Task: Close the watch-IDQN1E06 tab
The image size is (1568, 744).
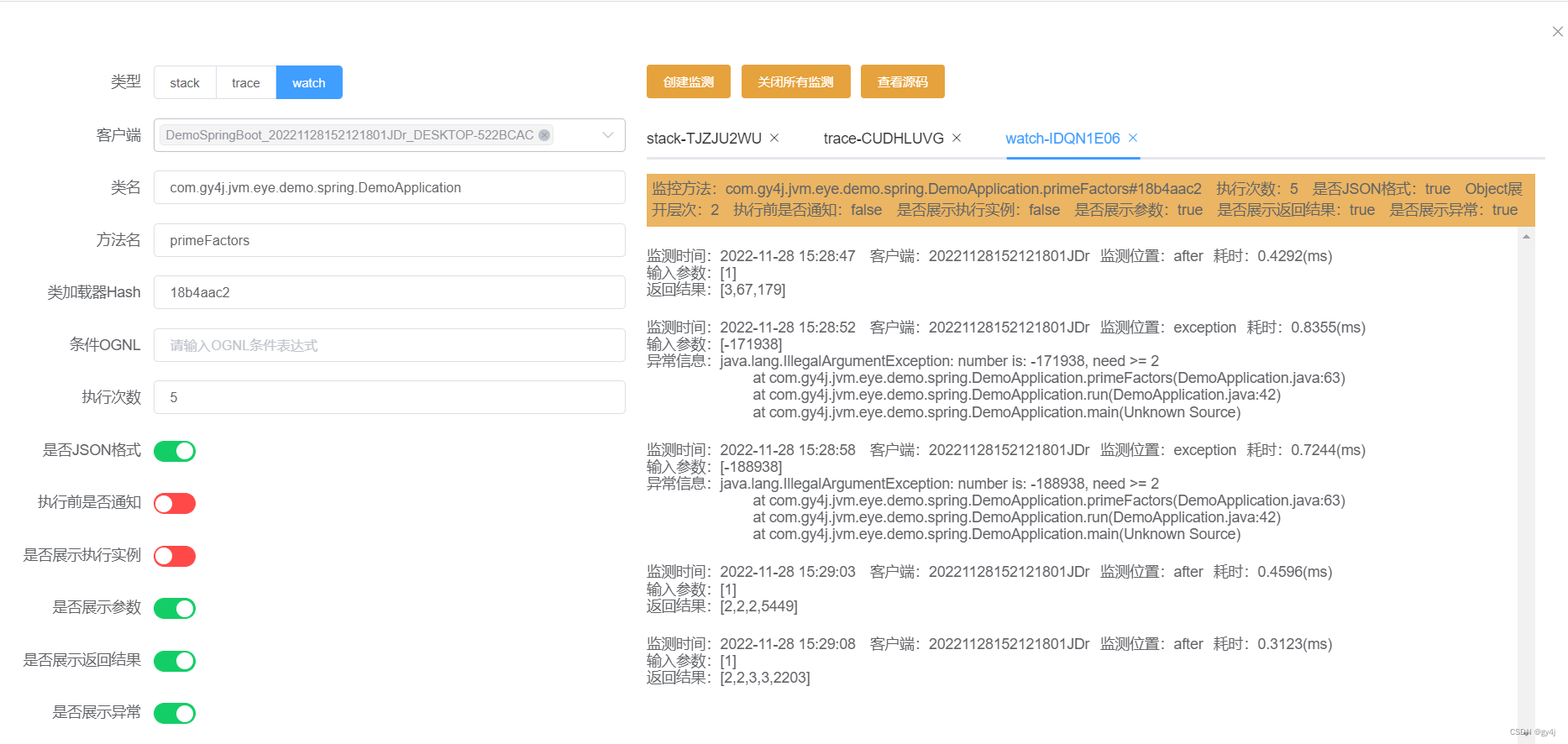Action: pos(1133,138)
